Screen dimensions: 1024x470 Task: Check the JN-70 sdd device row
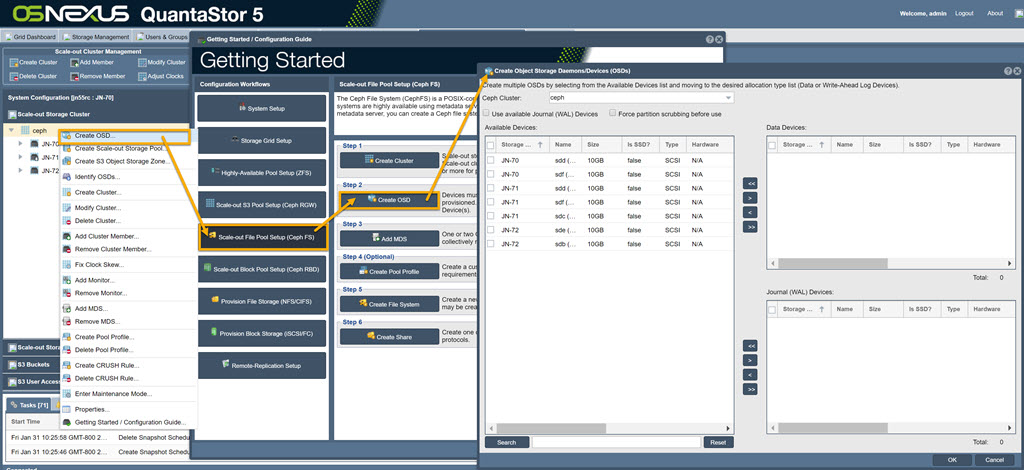click(x=491, y=161)
